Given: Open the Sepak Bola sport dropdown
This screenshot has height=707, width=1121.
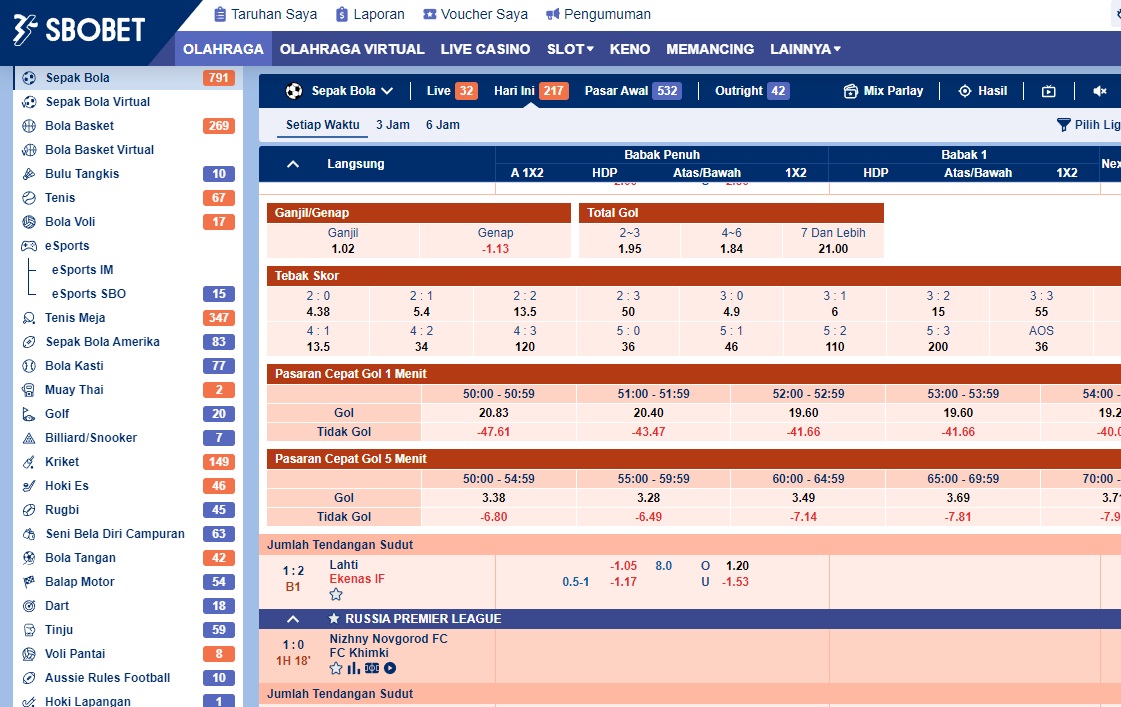Looking at the screenshot, I should tap(340, 91).
